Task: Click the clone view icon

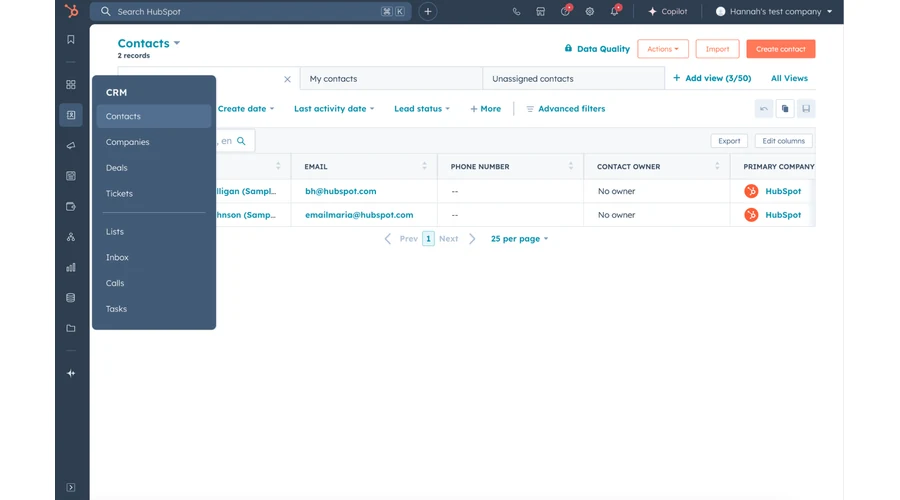Action: point(785,108)
